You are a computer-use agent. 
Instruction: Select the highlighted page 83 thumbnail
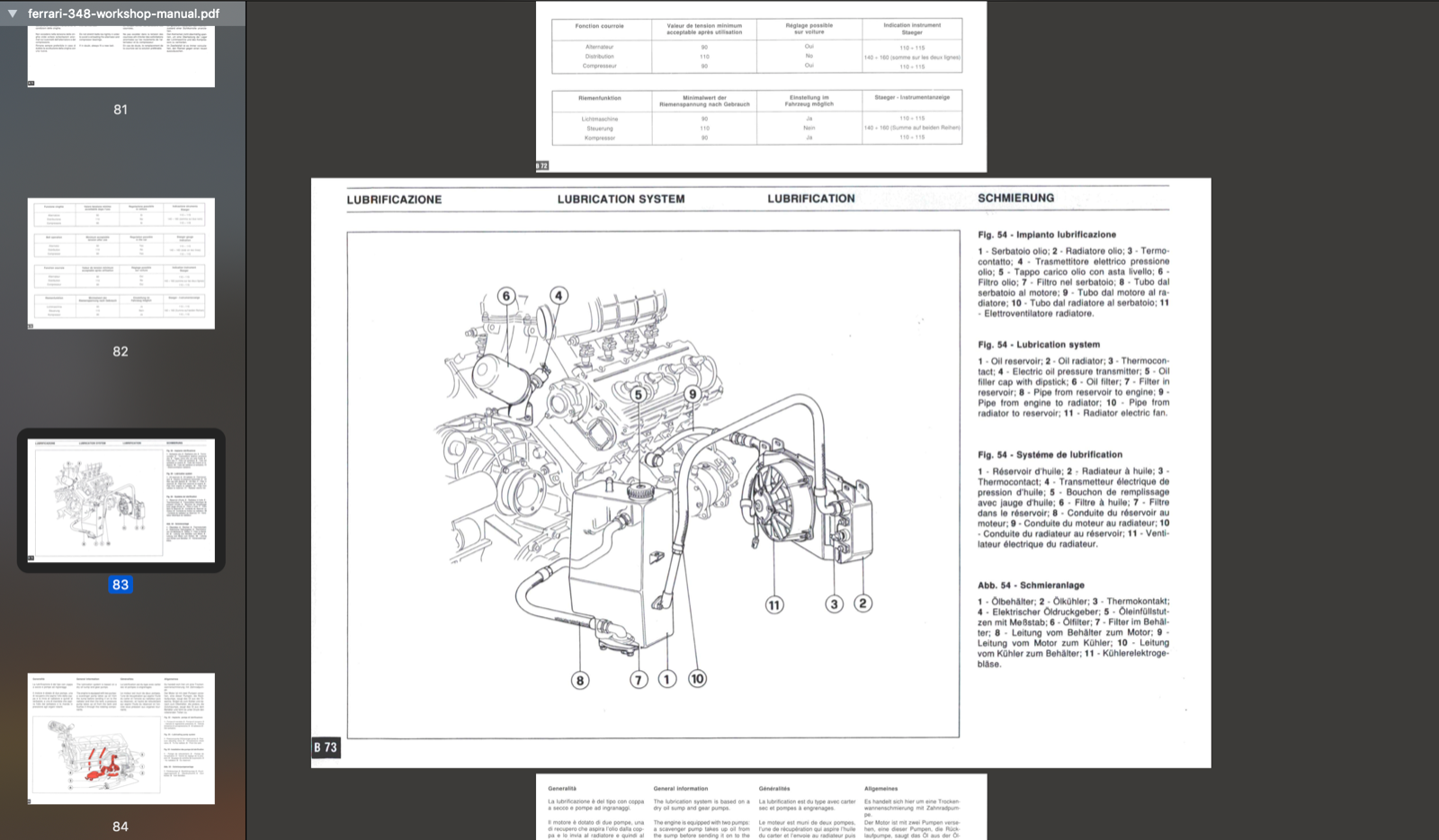[x=121, y=500]
